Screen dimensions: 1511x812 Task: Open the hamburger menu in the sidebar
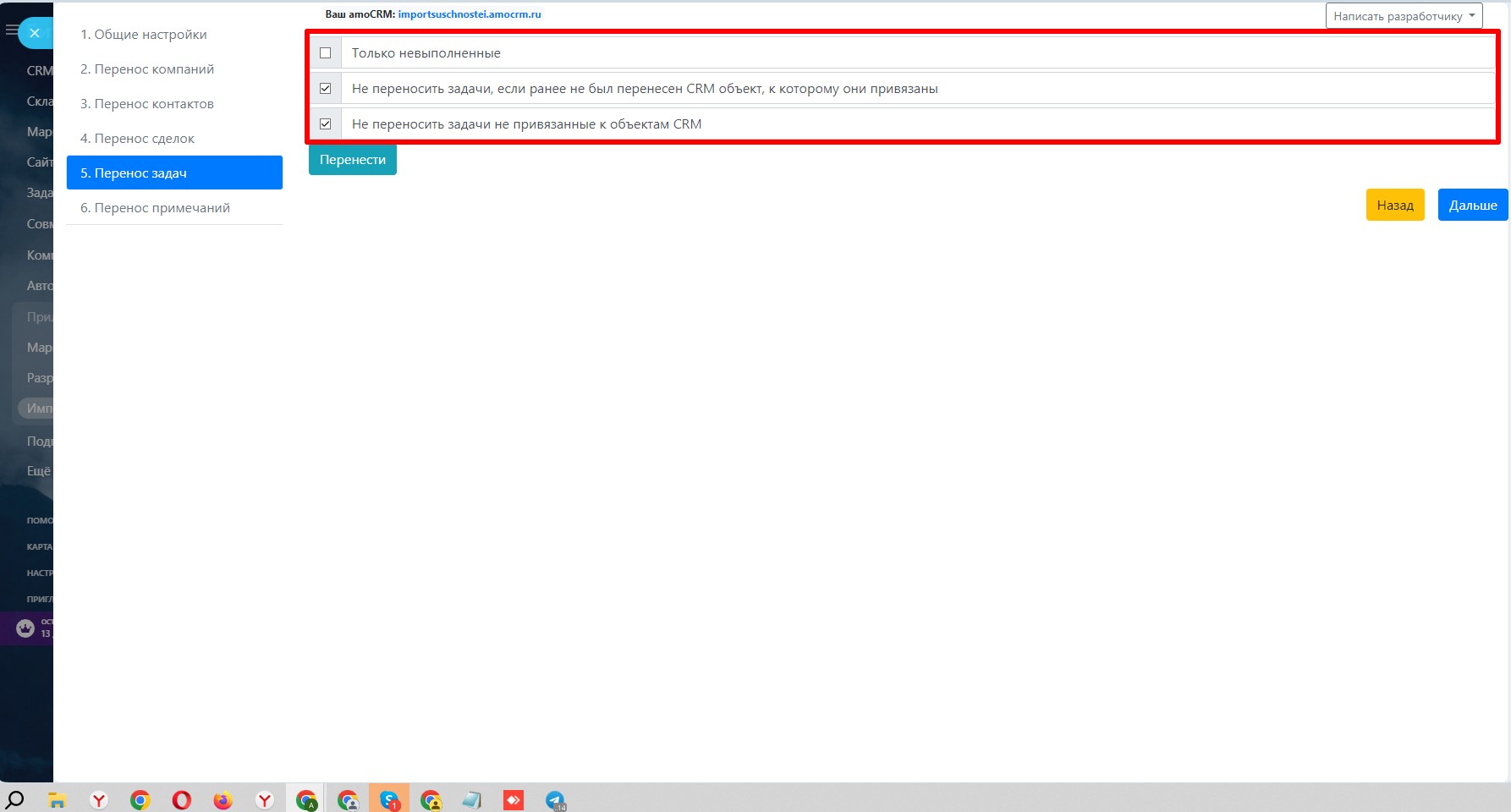(x=11, y=30)
